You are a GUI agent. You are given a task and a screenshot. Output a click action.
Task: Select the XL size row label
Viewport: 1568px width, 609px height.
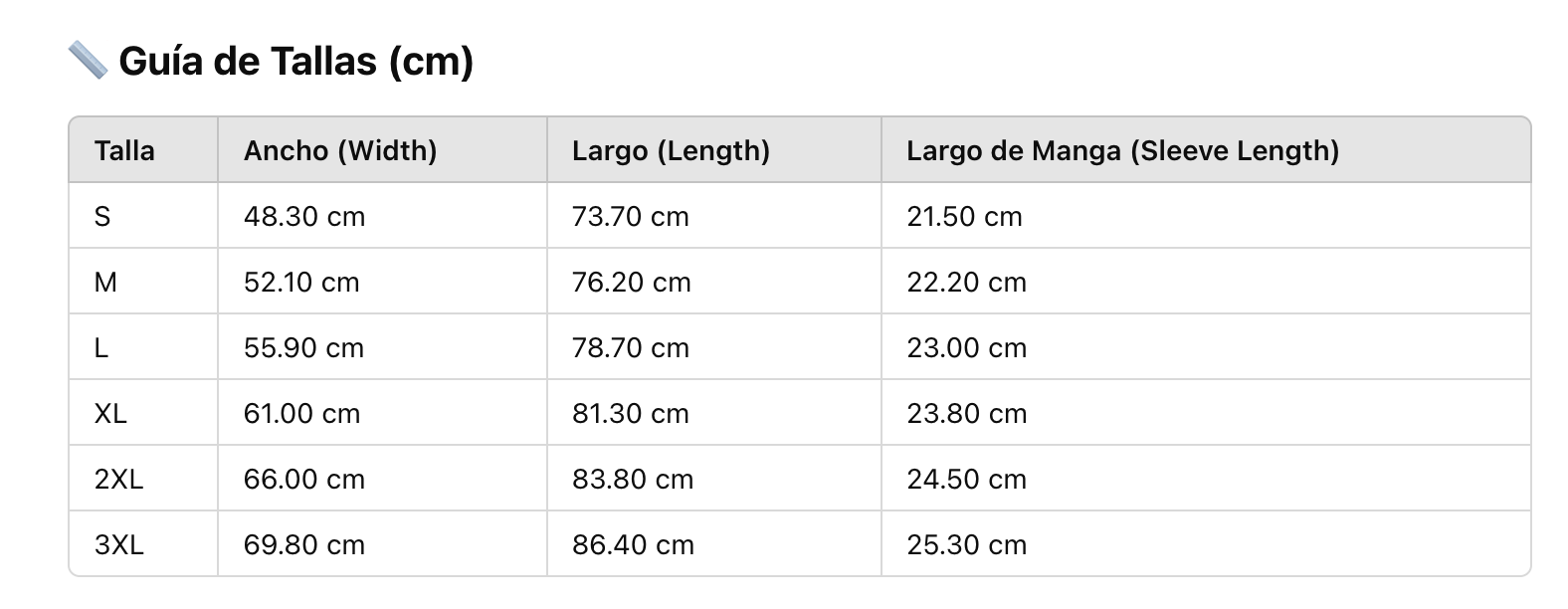coord(110,414)
